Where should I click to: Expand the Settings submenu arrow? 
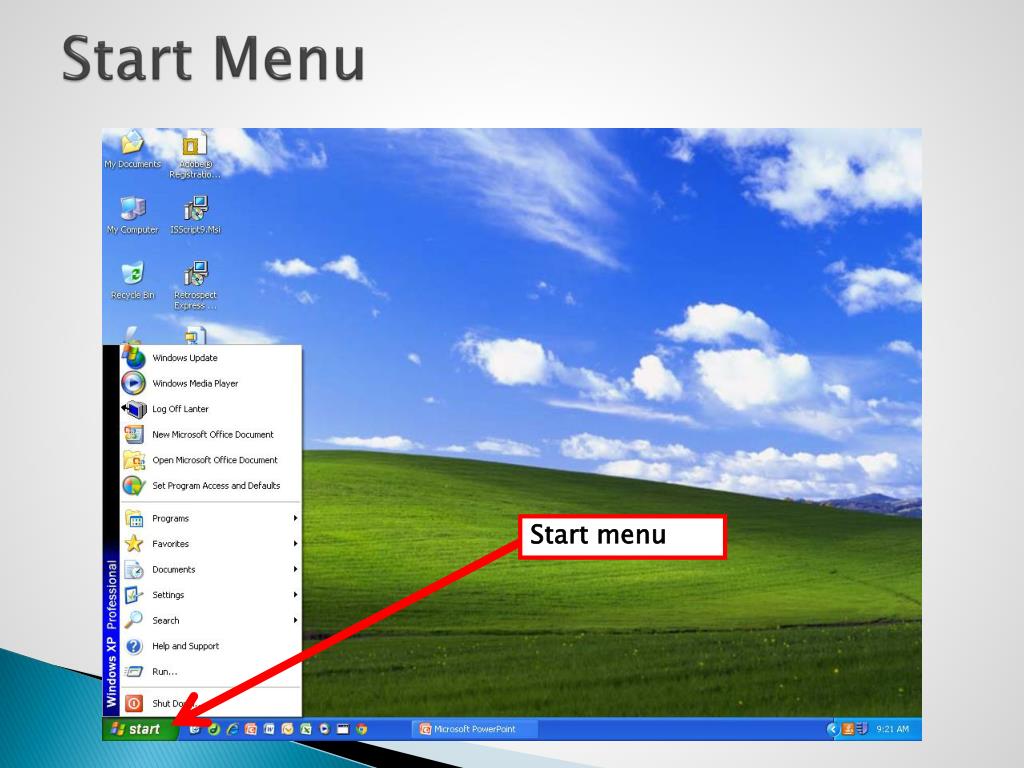click(295, 594)
